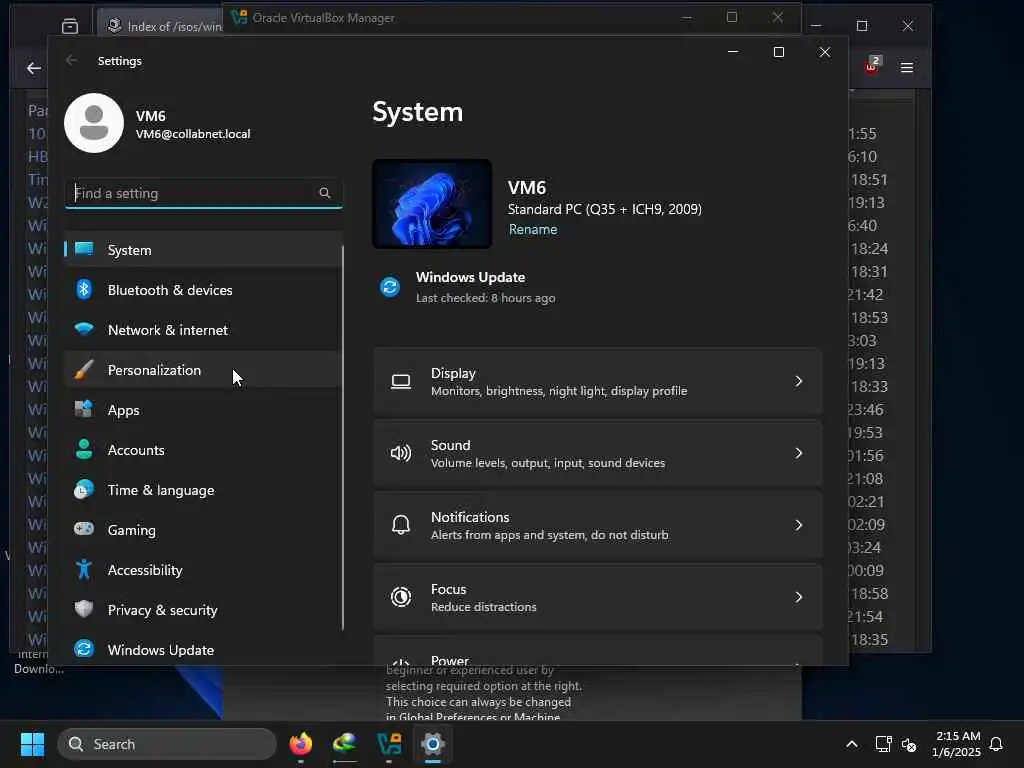The image size is (1024, 768).
Task: Open Bluetooth & devices settings
Action: [202, 290]
